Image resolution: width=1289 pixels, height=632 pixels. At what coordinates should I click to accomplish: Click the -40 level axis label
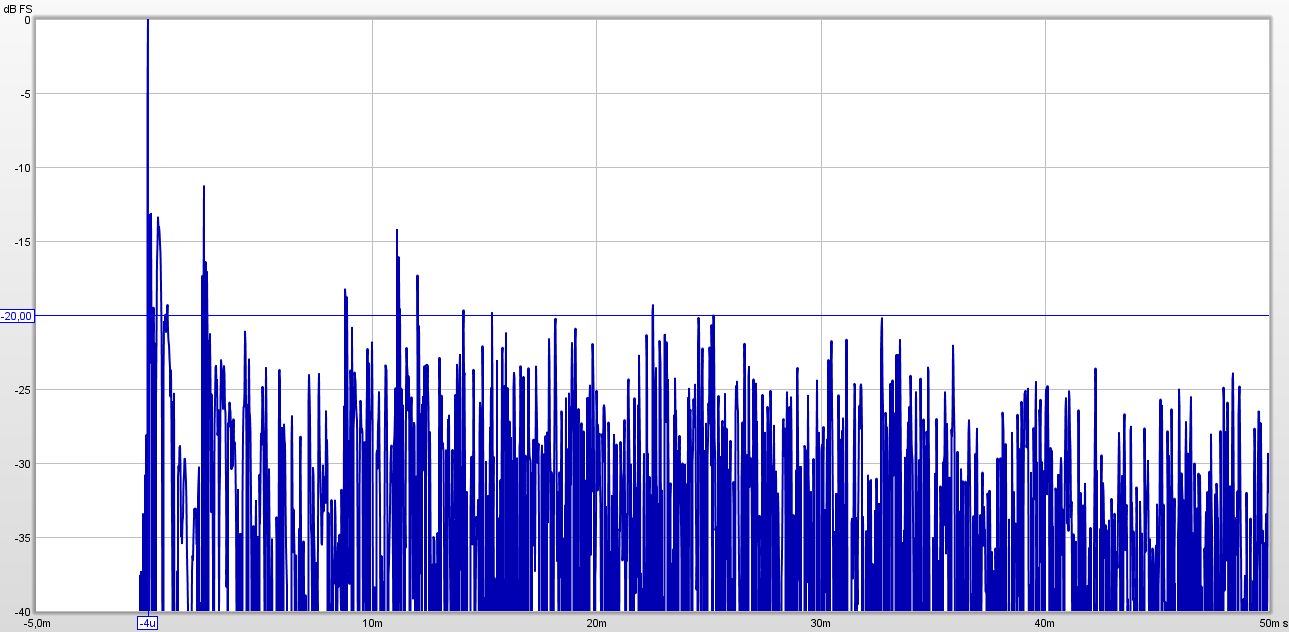[x=24, y=611]
